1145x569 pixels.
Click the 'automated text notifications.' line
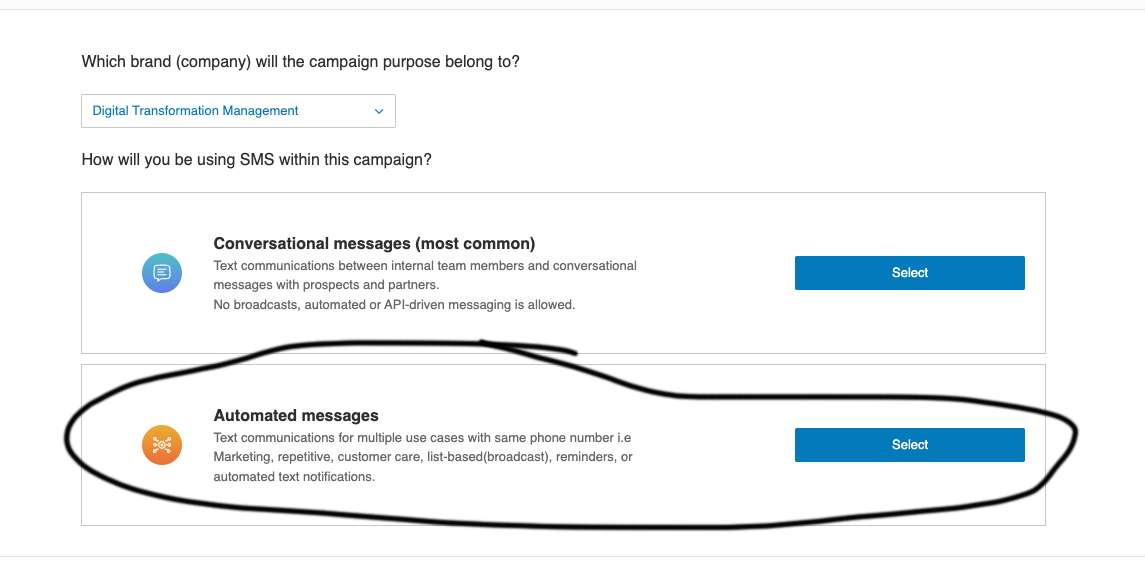pos(294,477)
